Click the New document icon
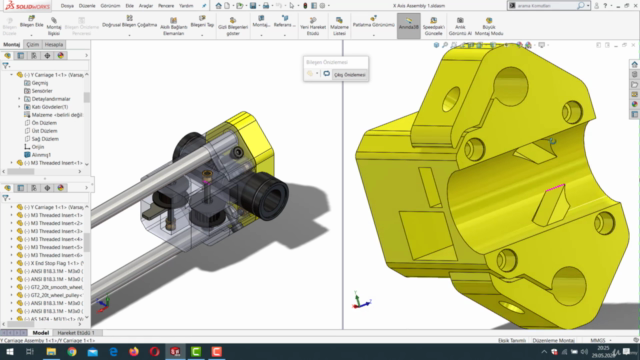 [x=227, y=6]
